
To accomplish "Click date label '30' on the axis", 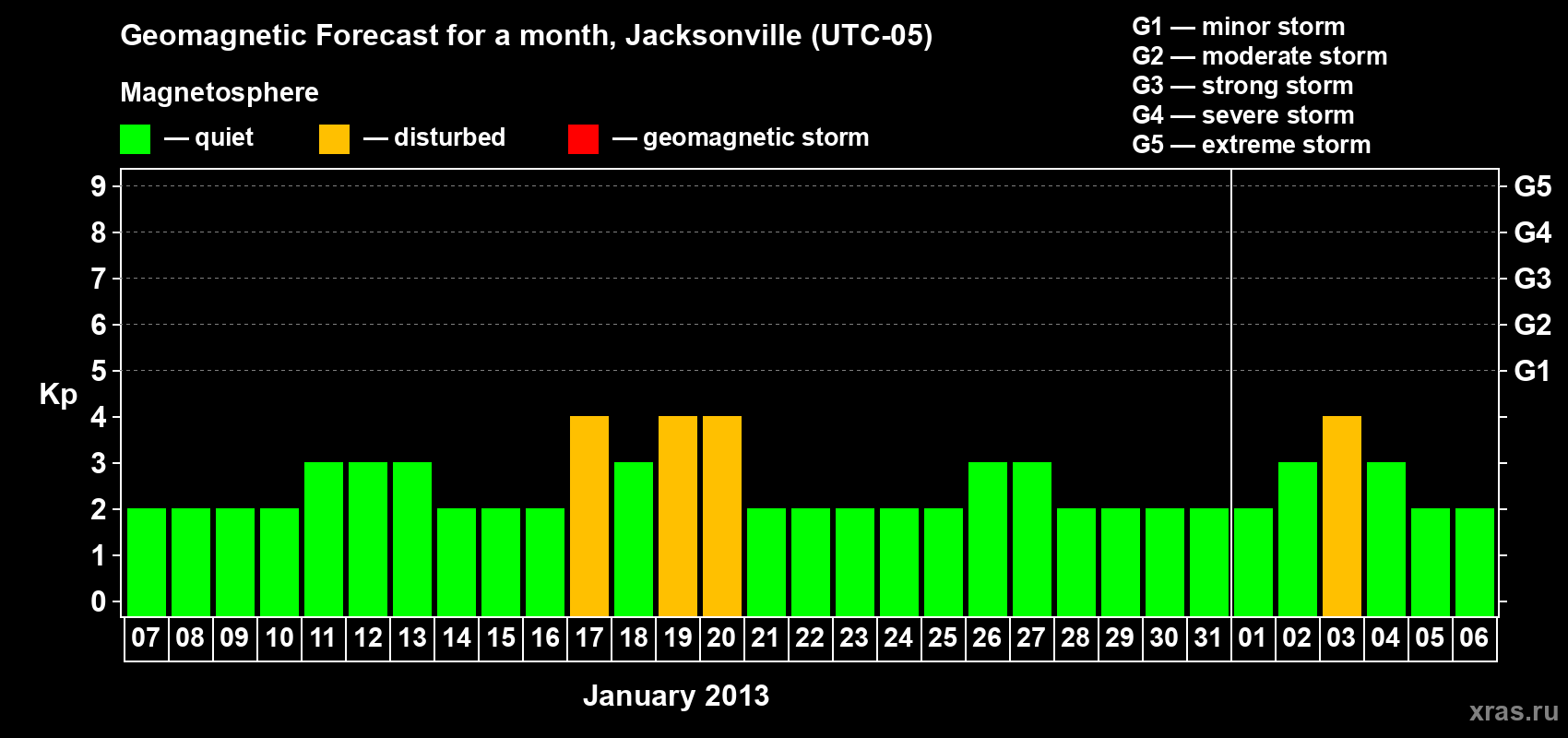I will click(x=1164, y=638).
